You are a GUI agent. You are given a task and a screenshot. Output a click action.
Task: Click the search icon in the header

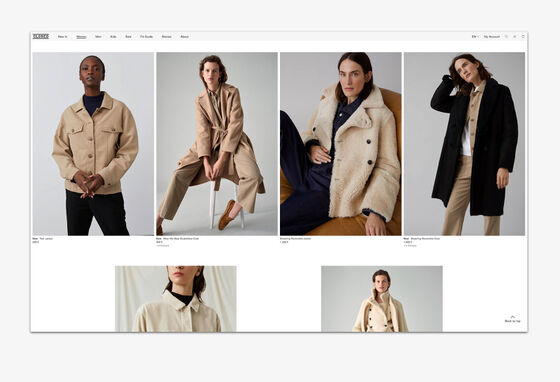point(506,36)
